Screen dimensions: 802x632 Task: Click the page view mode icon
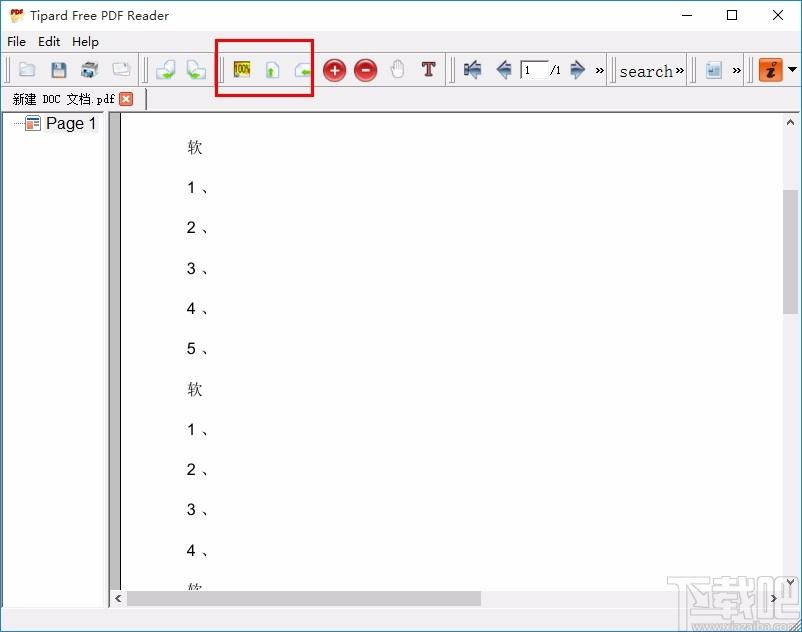click(714, 70)
